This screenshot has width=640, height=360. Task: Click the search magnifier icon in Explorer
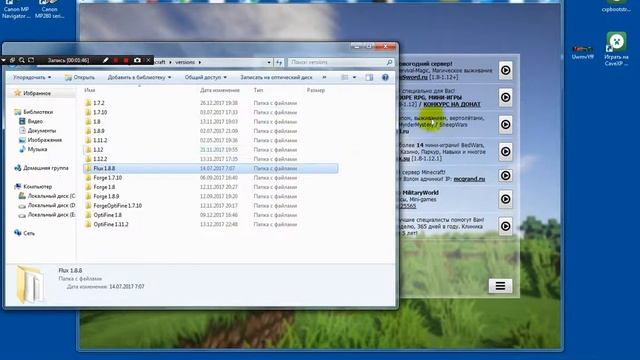pyautogui.click(x=389, y=62)
